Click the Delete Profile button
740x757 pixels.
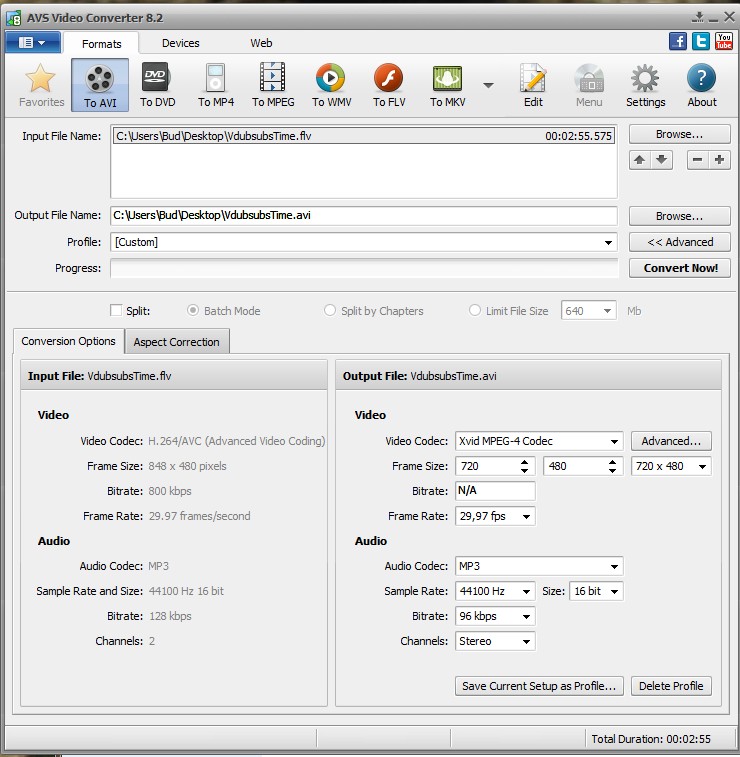click(671, 686)
